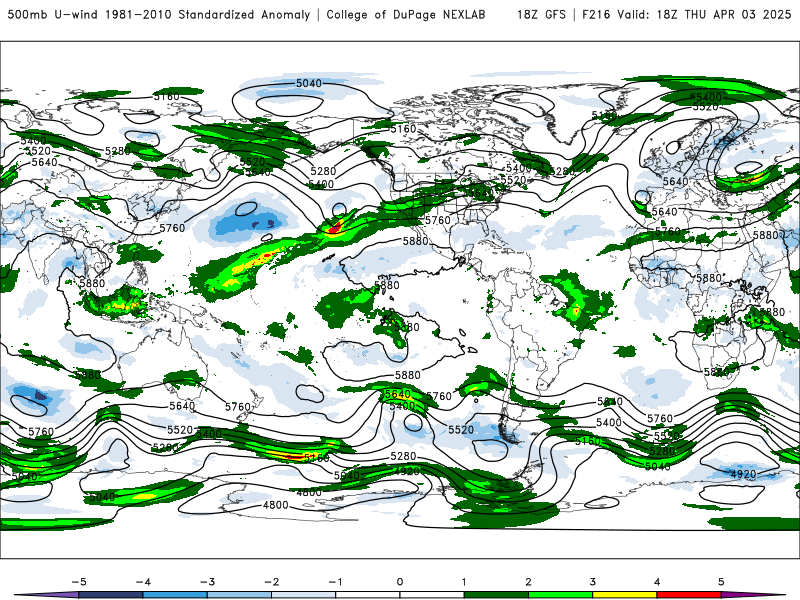Click the "500mb U-wind 1981-2010 Standardized Anomaly" title
Viewport: 800px width, 600px height.
click(x=159, y=14)
